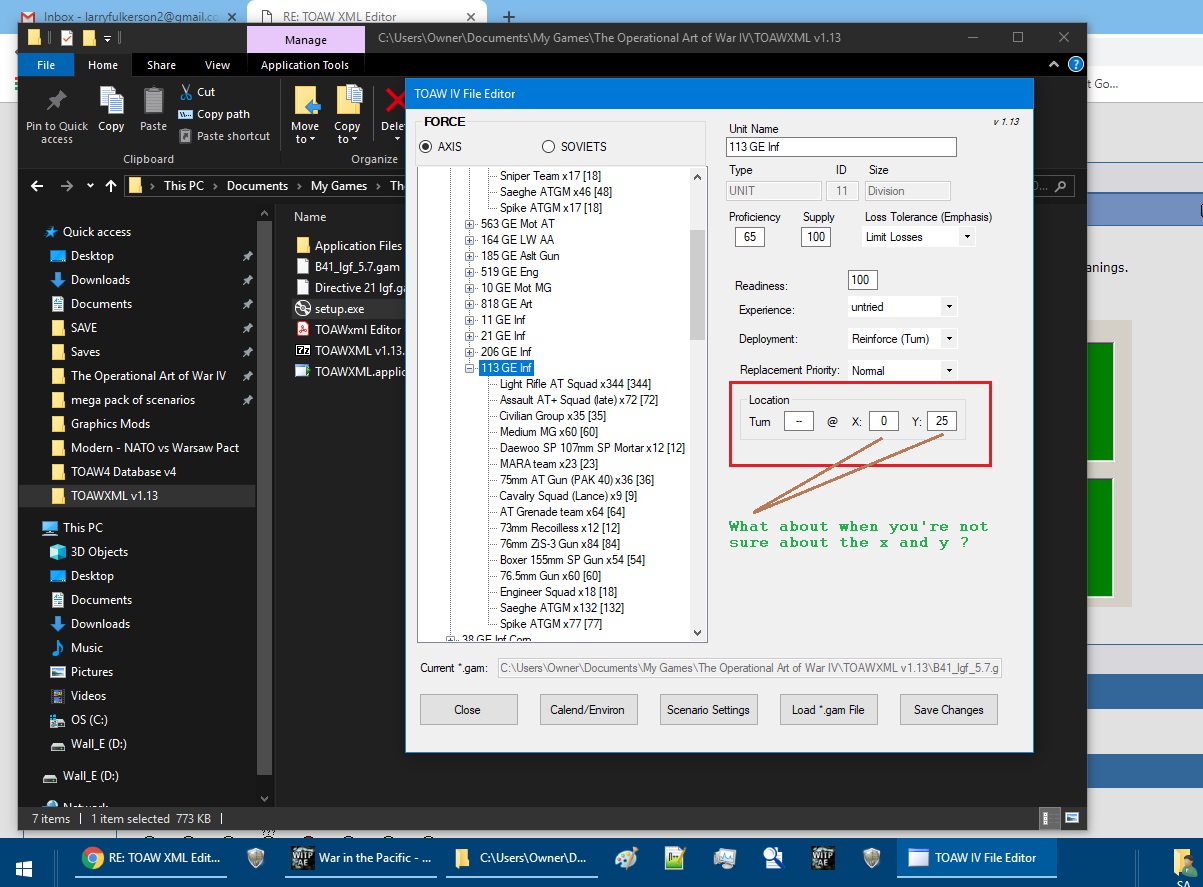Click the Unit Name field
Image resolution: width=1203 pixels, height=887 pixels.
(x=842, y=147)
